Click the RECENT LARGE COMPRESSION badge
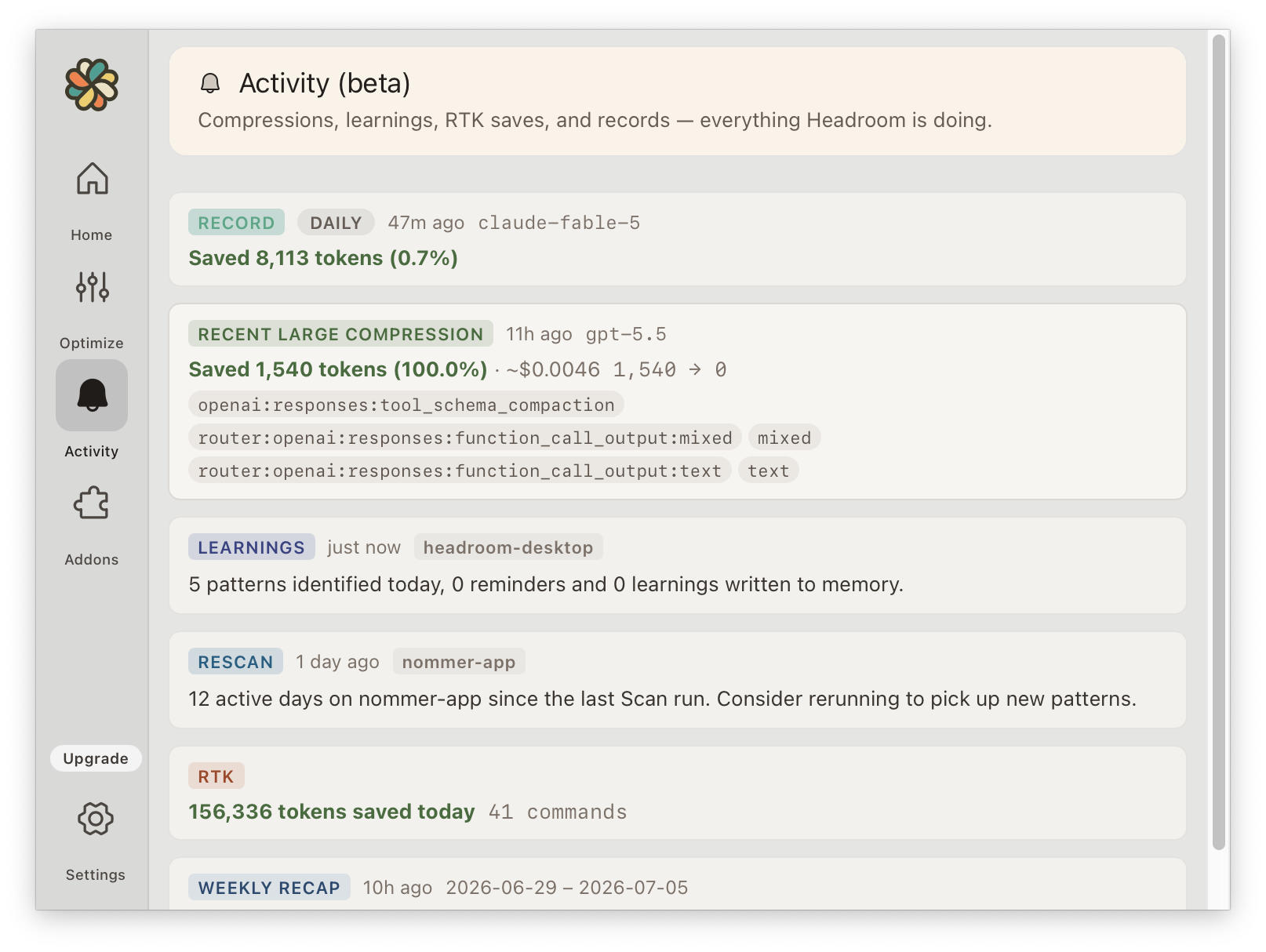 (x=340, y=334)
